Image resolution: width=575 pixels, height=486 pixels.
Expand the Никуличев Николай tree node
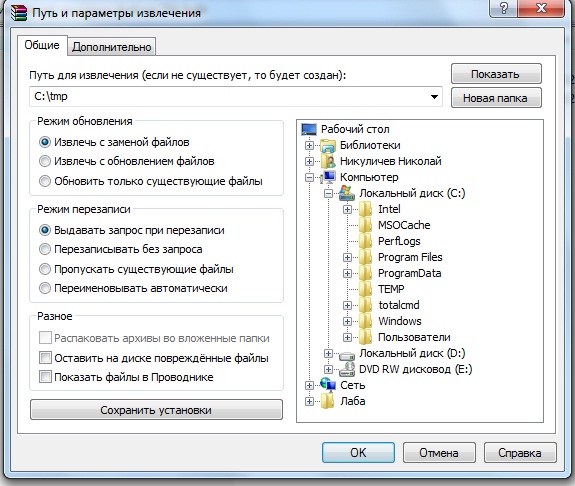[x=309, y=161]
